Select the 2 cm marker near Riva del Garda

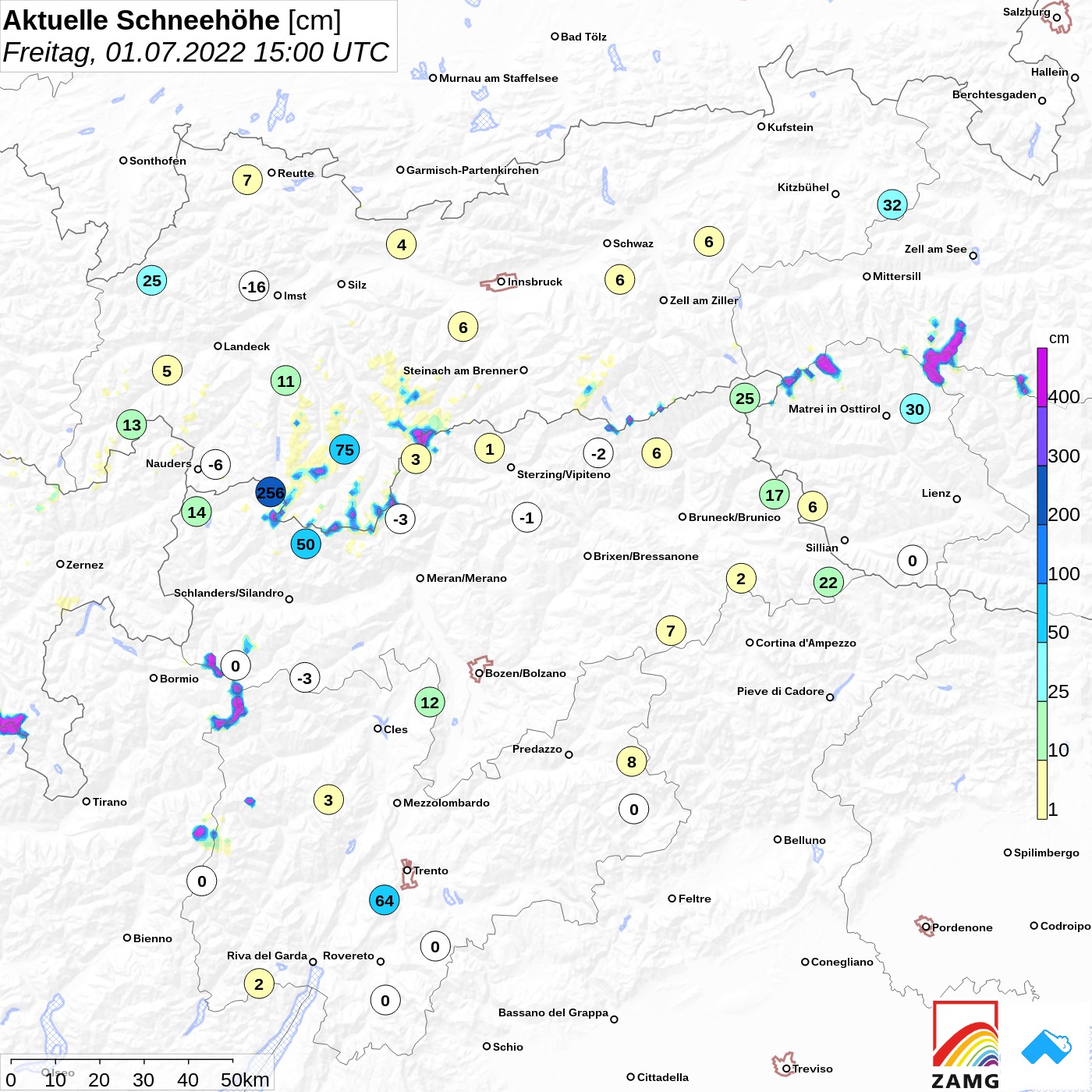259,984
